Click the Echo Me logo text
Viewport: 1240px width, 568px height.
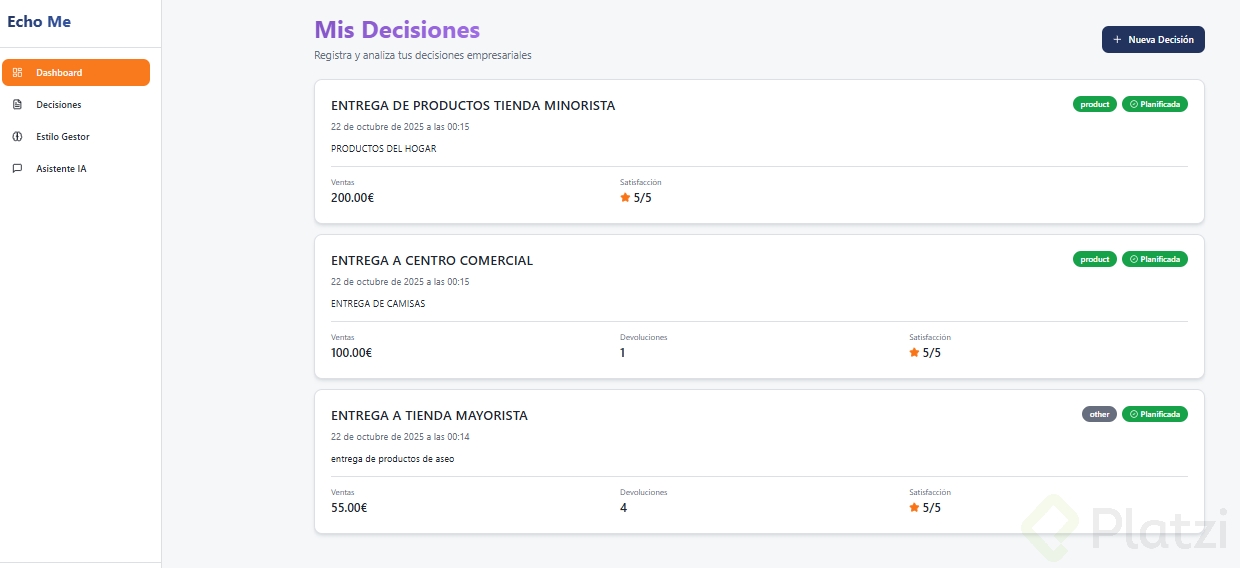[x=39, y=22]
